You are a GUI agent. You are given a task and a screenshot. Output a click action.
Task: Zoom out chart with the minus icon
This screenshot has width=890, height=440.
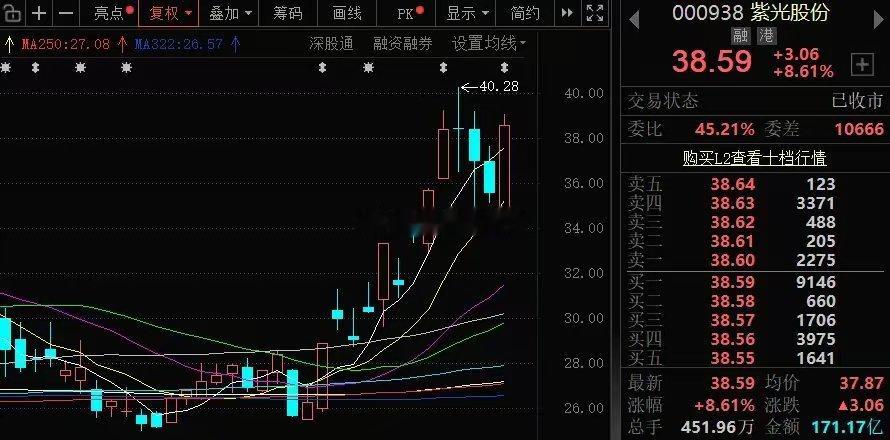[x=66, y=13]
